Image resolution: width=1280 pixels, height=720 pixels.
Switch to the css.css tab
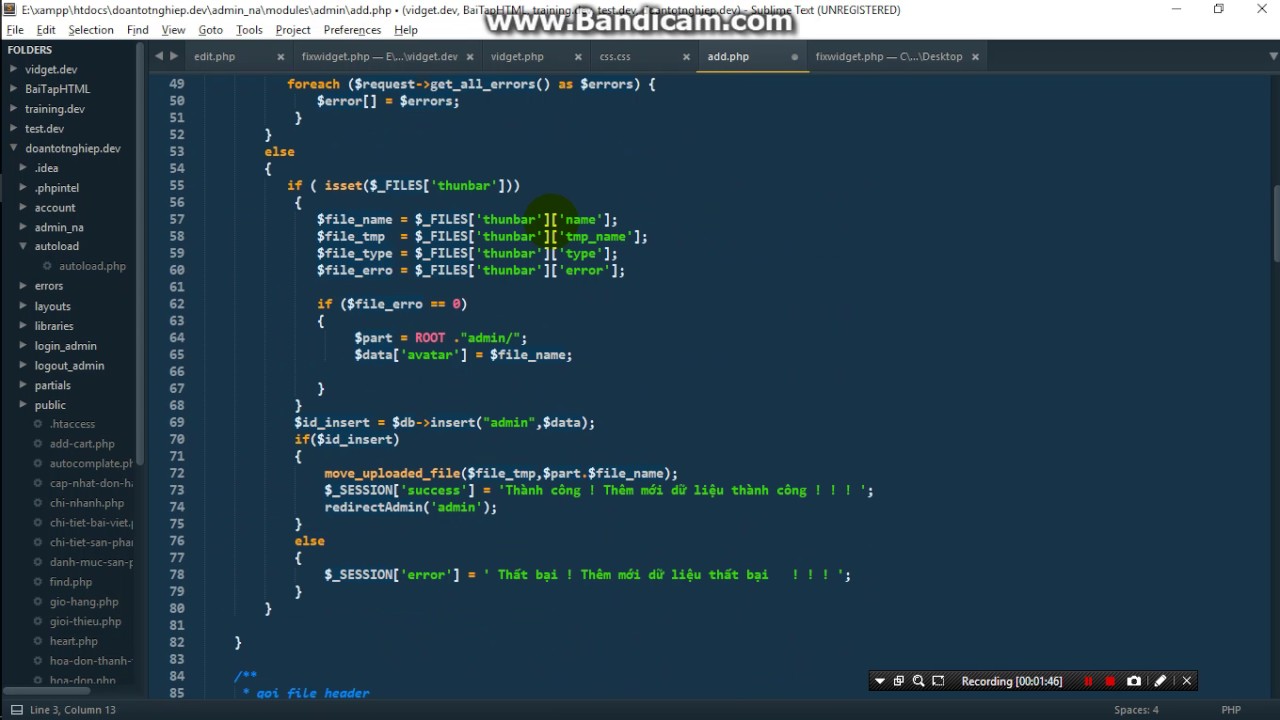[615, 57]
